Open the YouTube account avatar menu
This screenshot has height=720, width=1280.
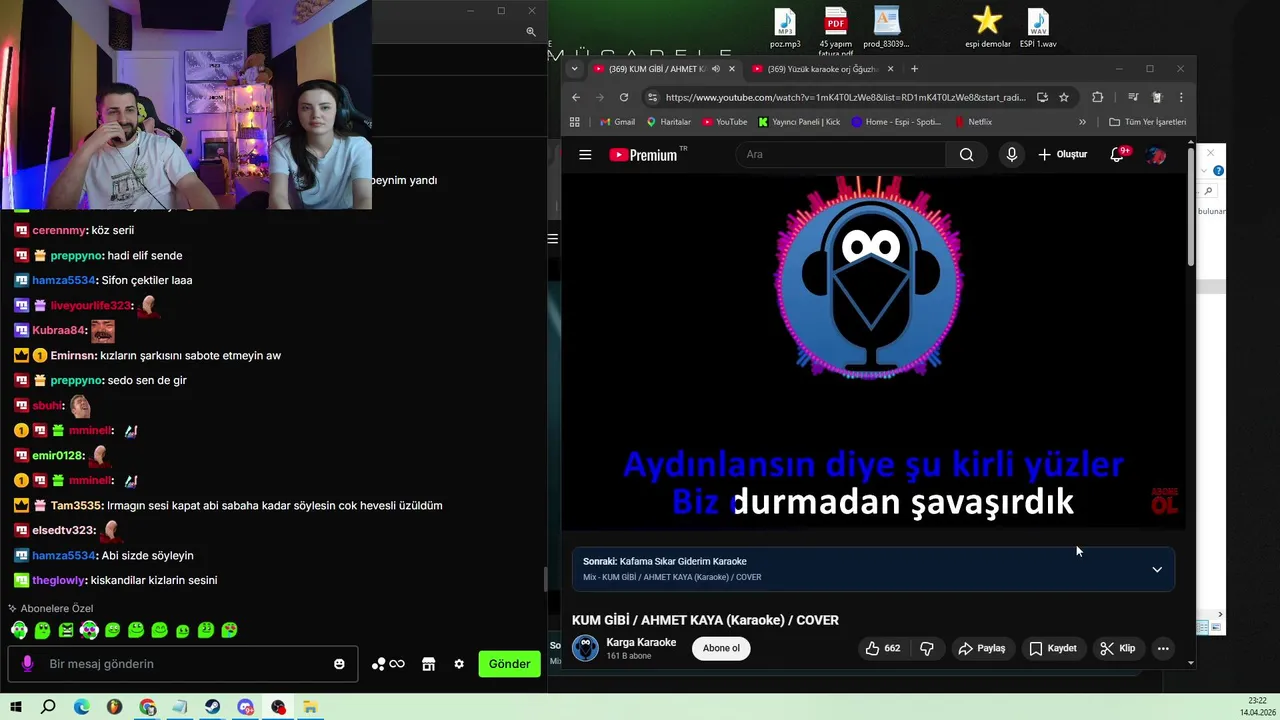[x=1156, y=155]
